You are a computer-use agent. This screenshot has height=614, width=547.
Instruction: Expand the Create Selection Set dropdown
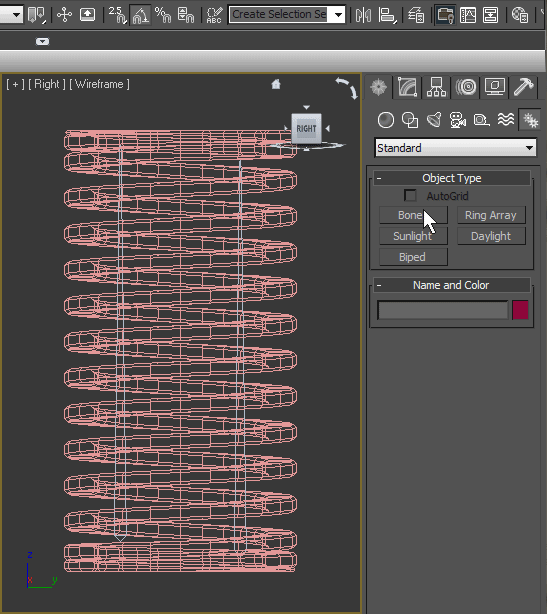338,15
